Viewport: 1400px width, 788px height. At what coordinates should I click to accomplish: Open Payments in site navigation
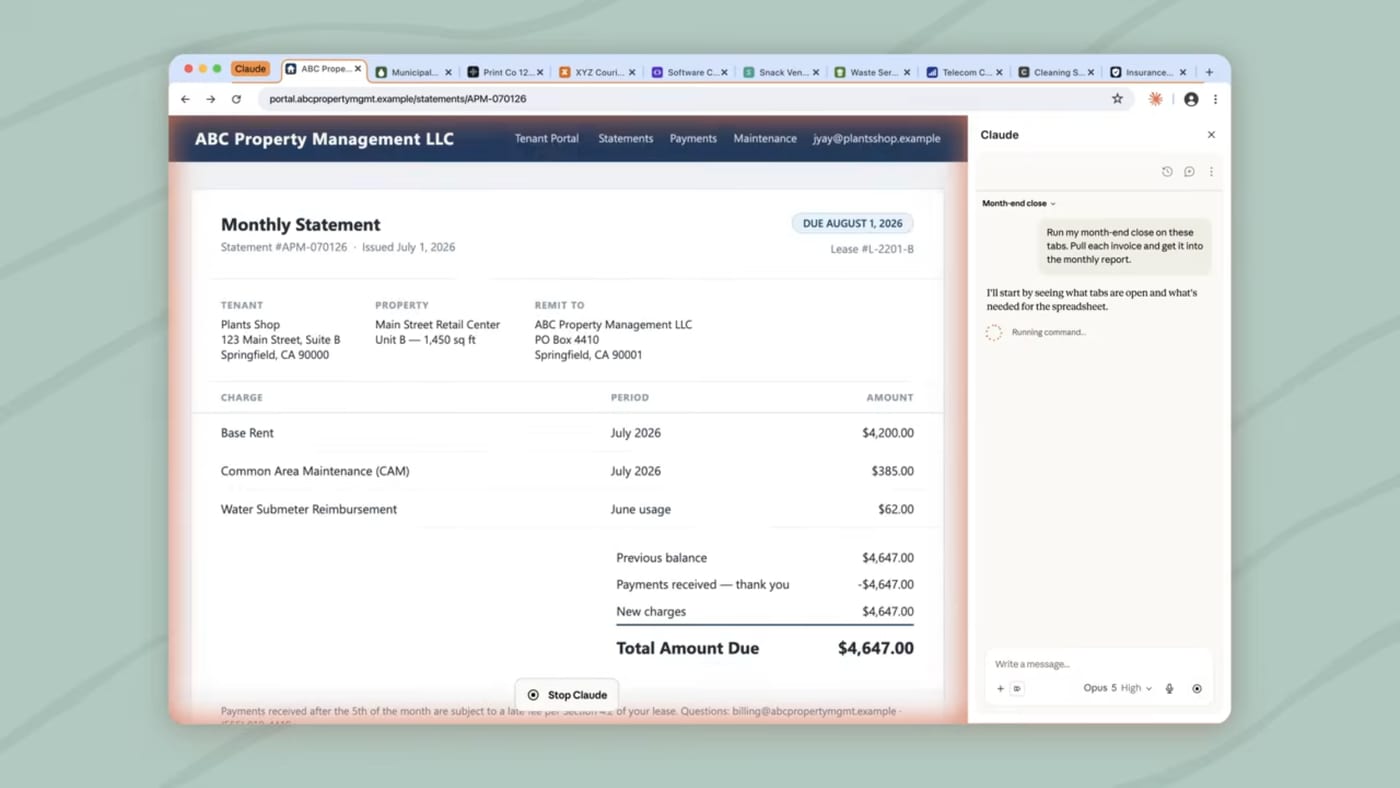(693, 139)
